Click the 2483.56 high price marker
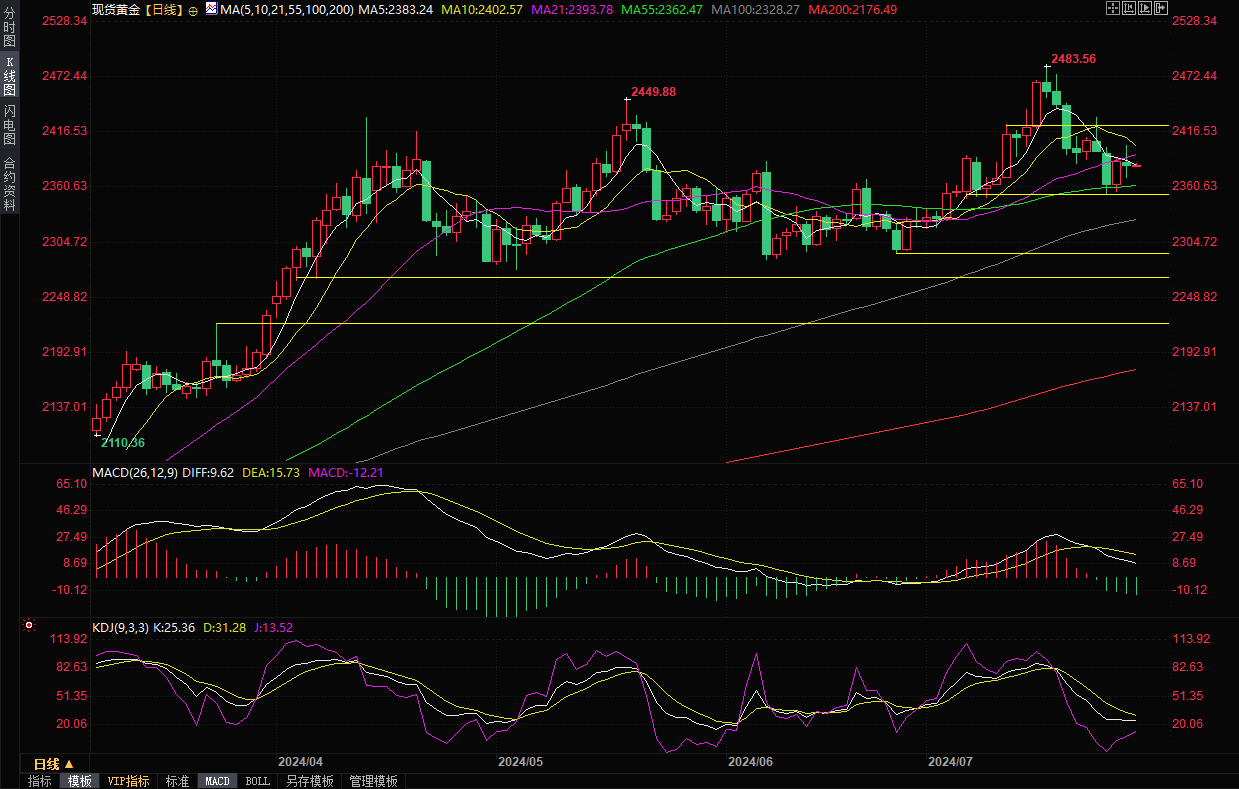The height and width of the screenshot is (789, 1239). pyautogui.click(x=1073, y=59)
